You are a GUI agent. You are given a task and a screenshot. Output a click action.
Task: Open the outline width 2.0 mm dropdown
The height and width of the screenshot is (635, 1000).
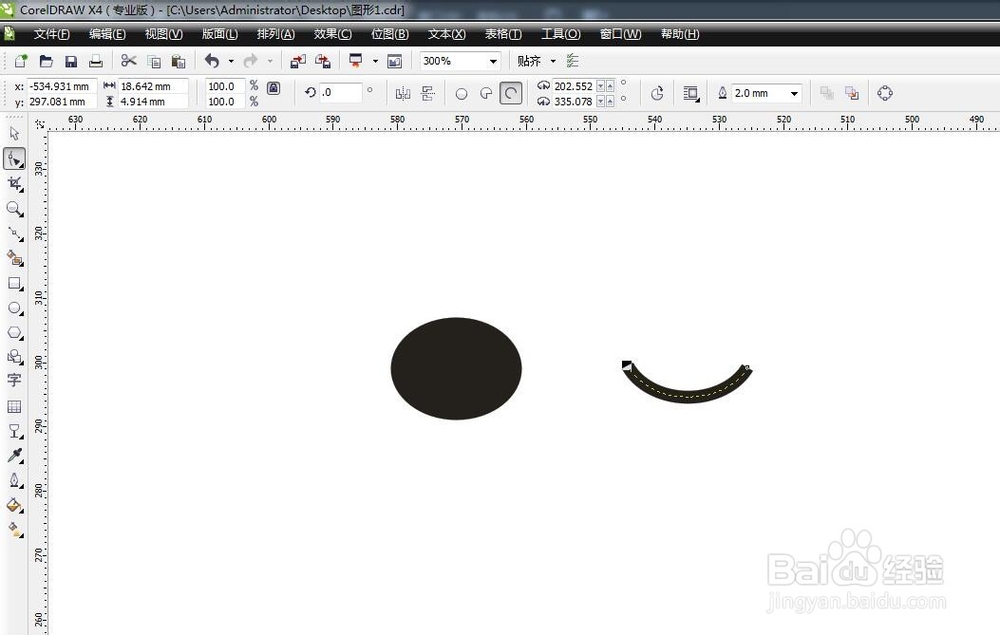[x=794, y=94]
